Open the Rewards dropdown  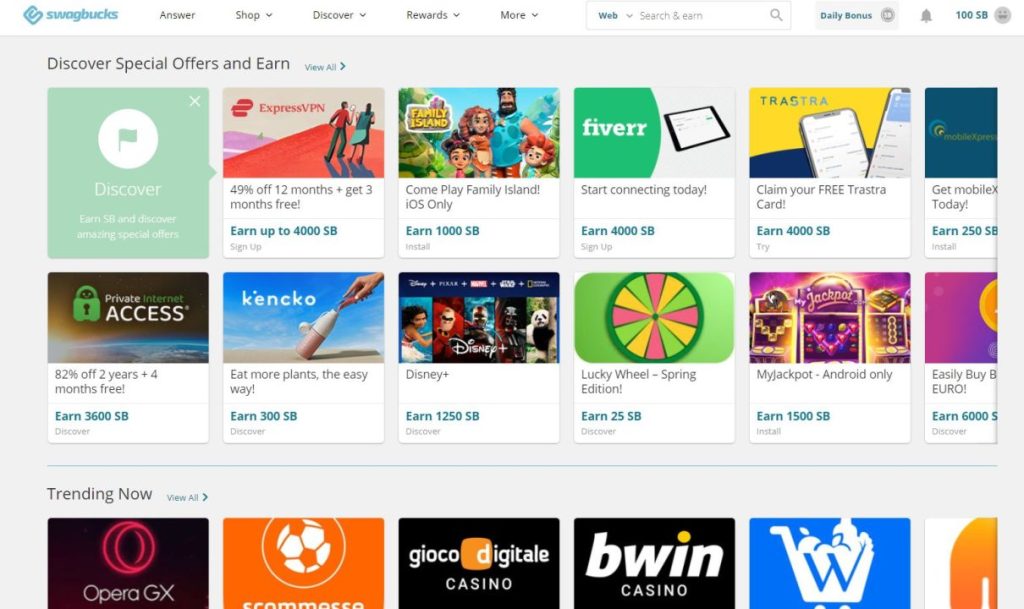(x=433, y=15)
